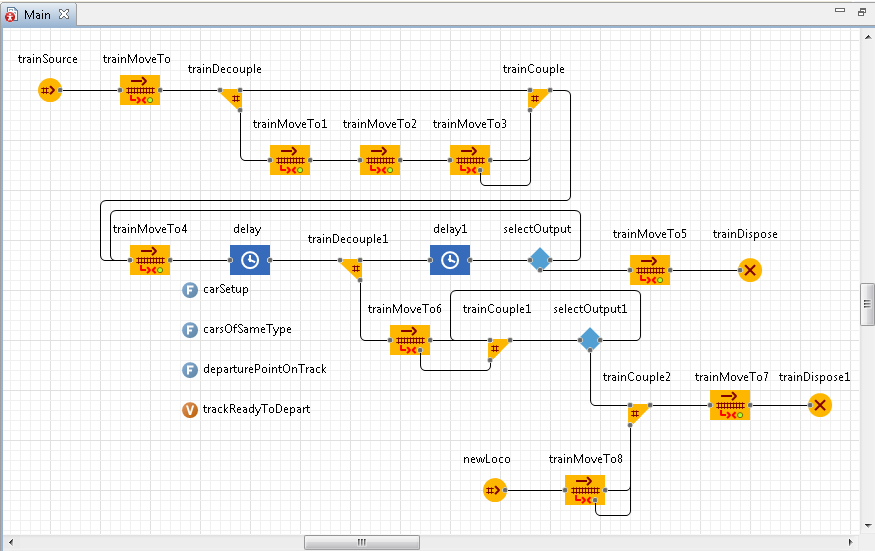Click the horizontal scrollbar thumb

point(361,542)
